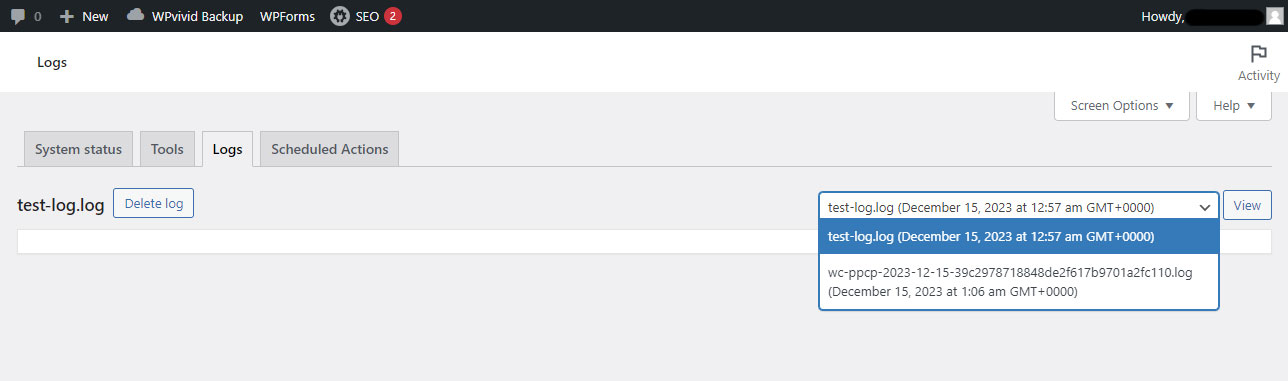
Task: Click the red SEO notification badge
Action: (x=393, y=16)
